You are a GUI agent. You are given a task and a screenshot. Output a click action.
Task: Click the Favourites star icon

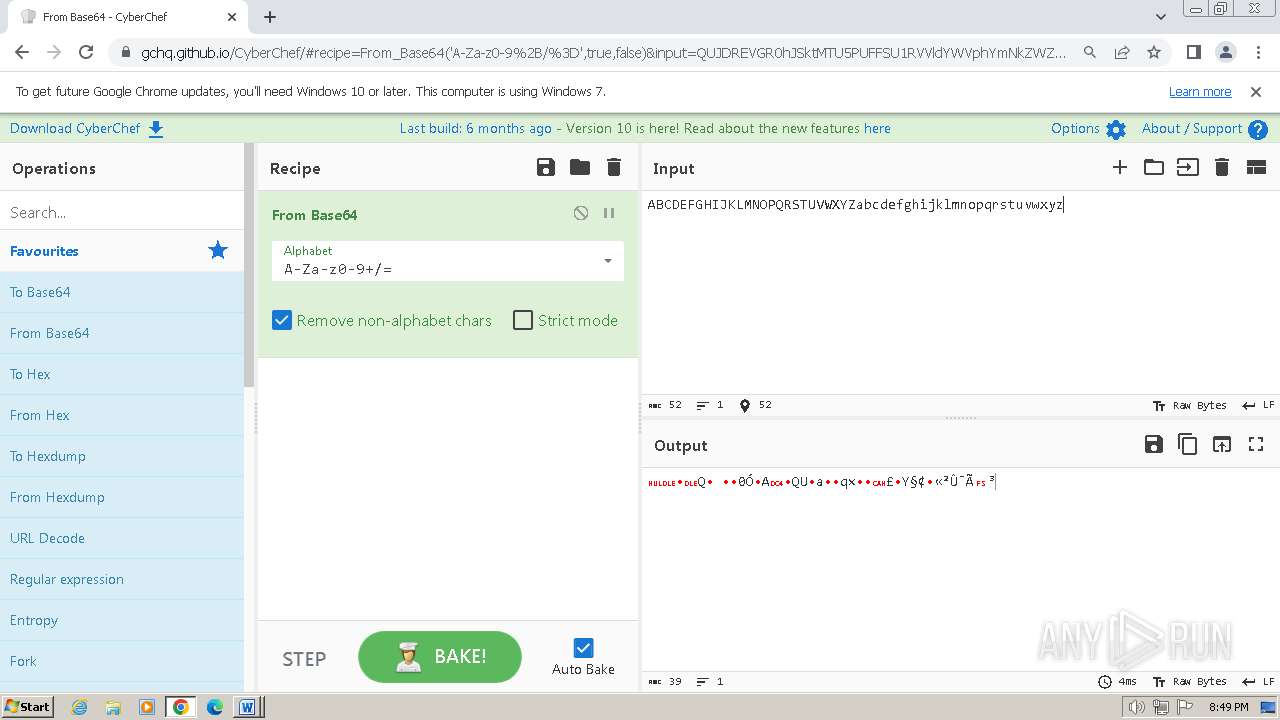(x=218, y=251)
